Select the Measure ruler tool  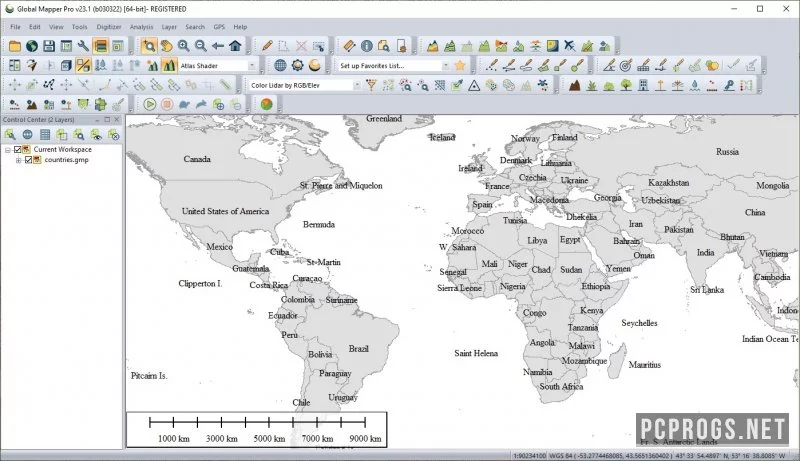click(x=349, y=46)
